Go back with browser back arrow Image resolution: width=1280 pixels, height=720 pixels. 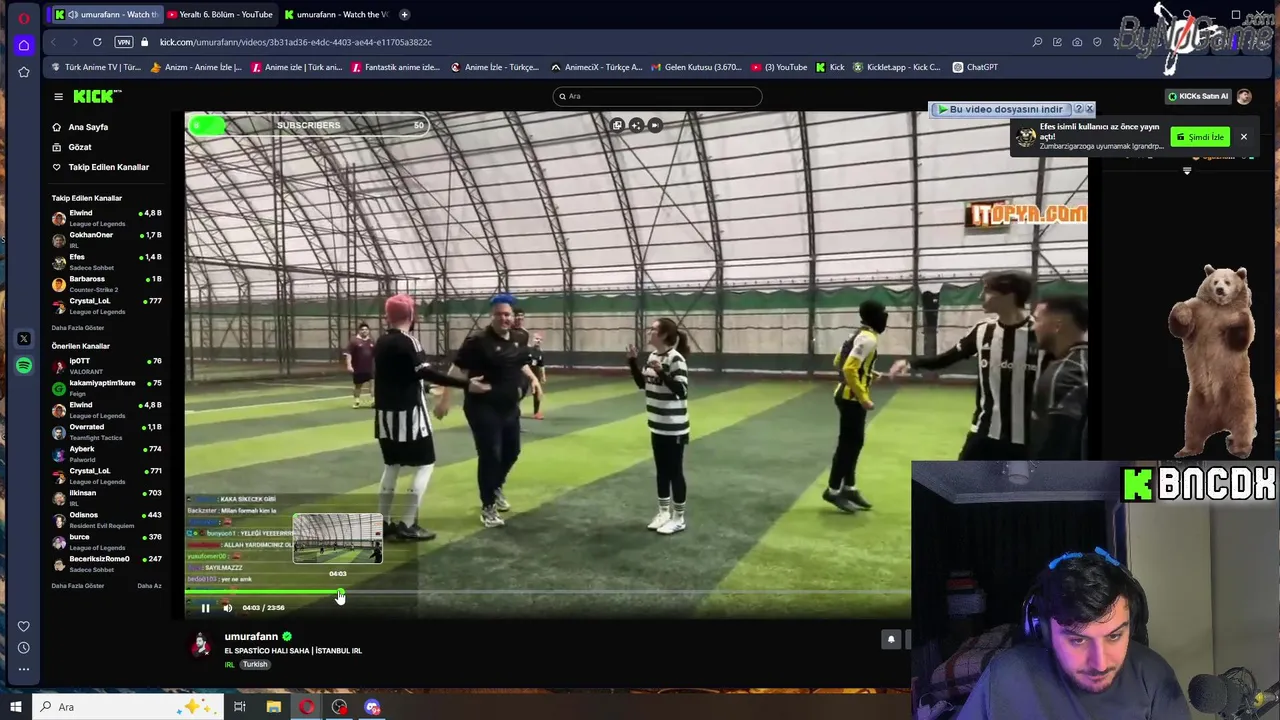click(52, 42)
